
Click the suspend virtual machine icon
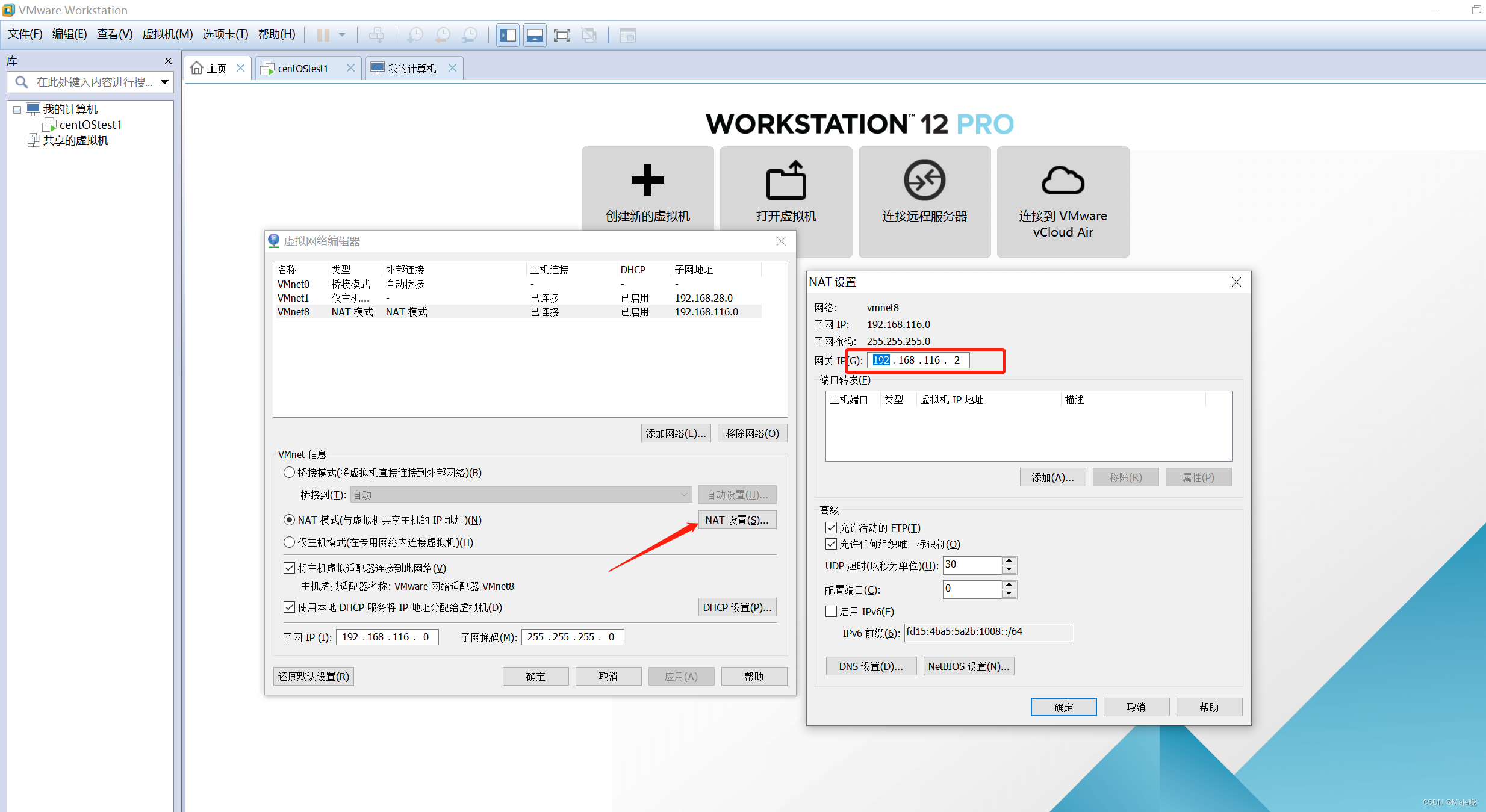(x=322, y=34)
